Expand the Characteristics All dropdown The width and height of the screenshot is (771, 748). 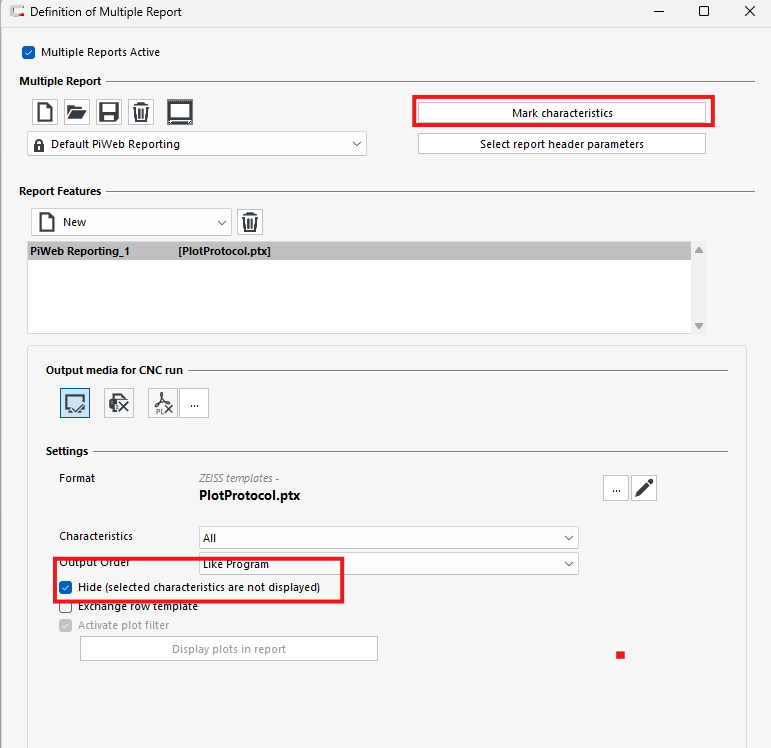(x=389, y=538)
